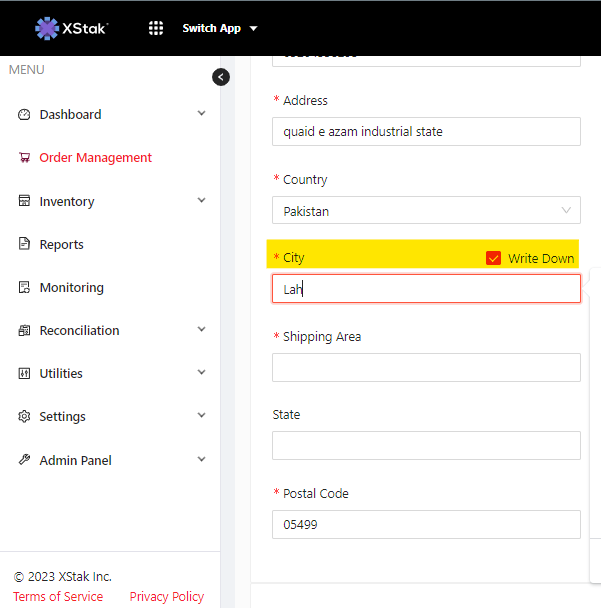Uncheck the Write Down checkbox
This screenshot has height=608, width=601.
pyautogui.click(x=493, y=258)
